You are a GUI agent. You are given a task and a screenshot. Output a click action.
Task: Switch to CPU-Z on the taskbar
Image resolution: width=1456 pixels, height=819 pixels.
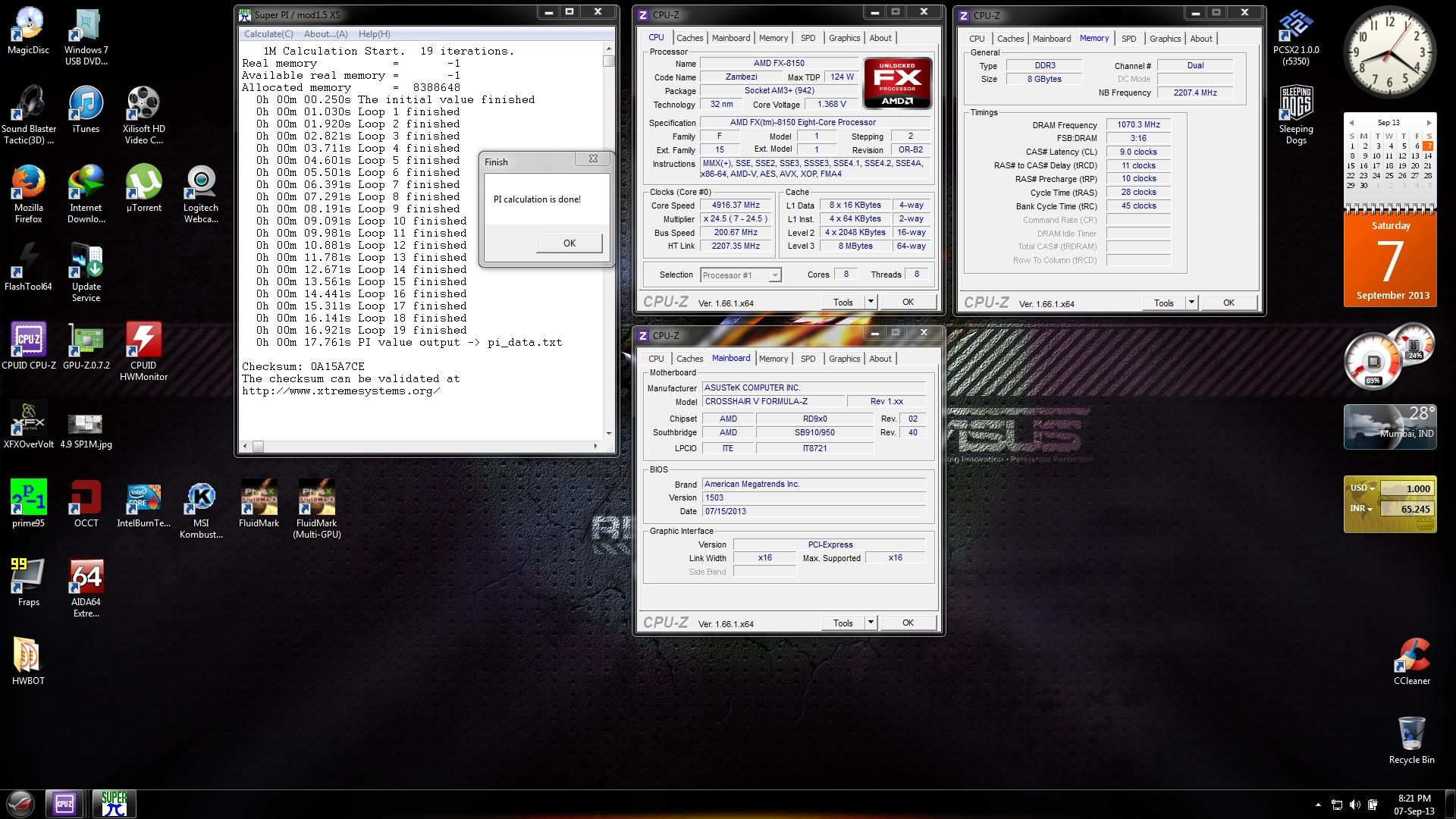64,804
